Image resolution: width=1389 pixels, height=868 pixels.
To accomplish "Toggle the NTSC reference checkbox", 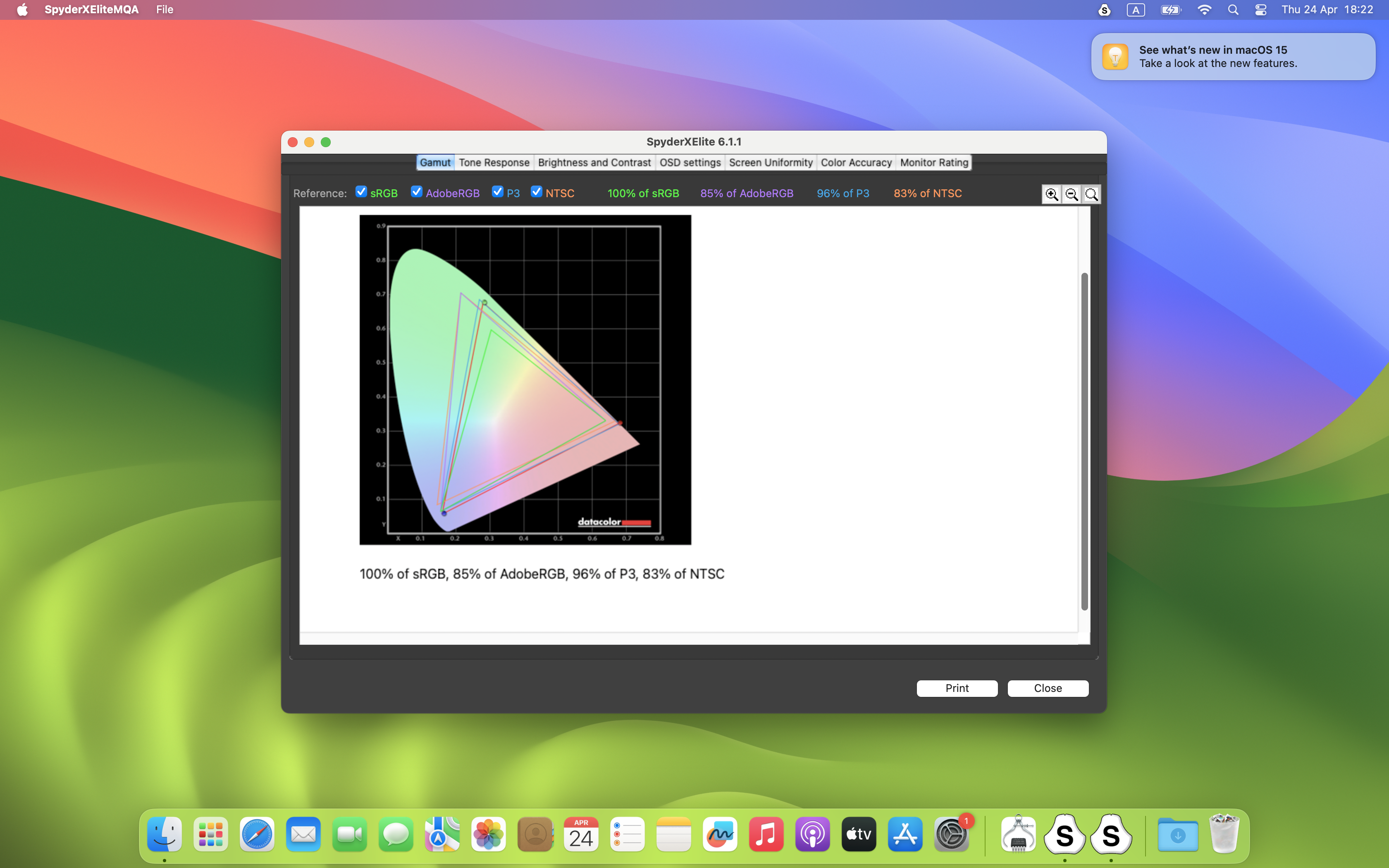I will [x=537, y=192].
